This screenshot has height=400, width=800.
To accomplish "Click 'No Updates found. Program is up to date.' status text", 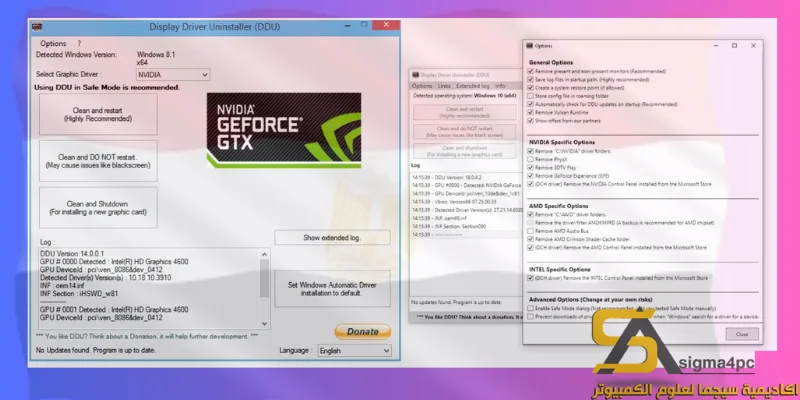I will (96, 351).
